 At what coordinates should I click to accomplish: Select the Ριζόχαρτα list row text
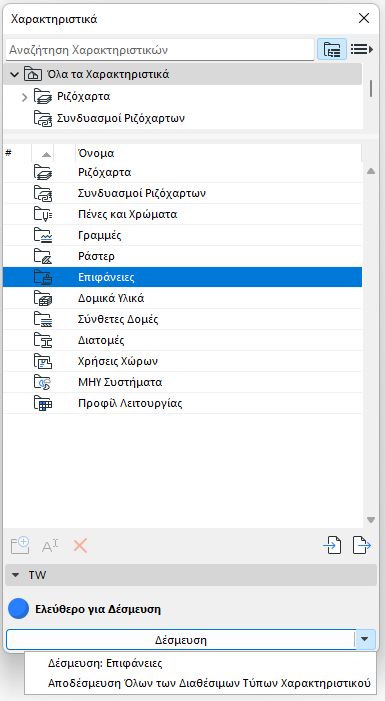point(104,172)
